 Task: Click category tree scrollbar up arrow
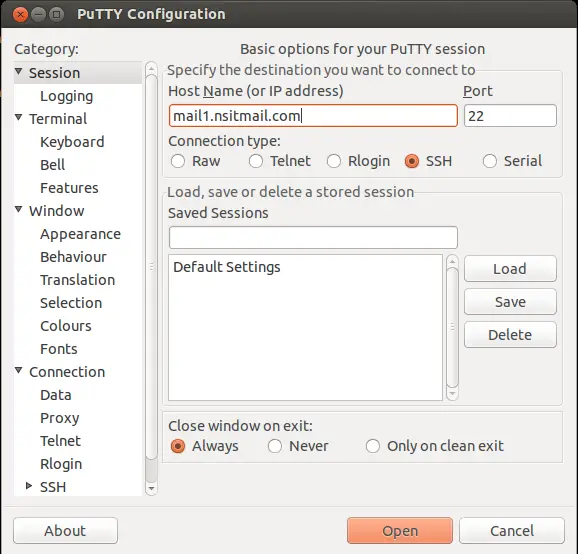tap(151, 69)
